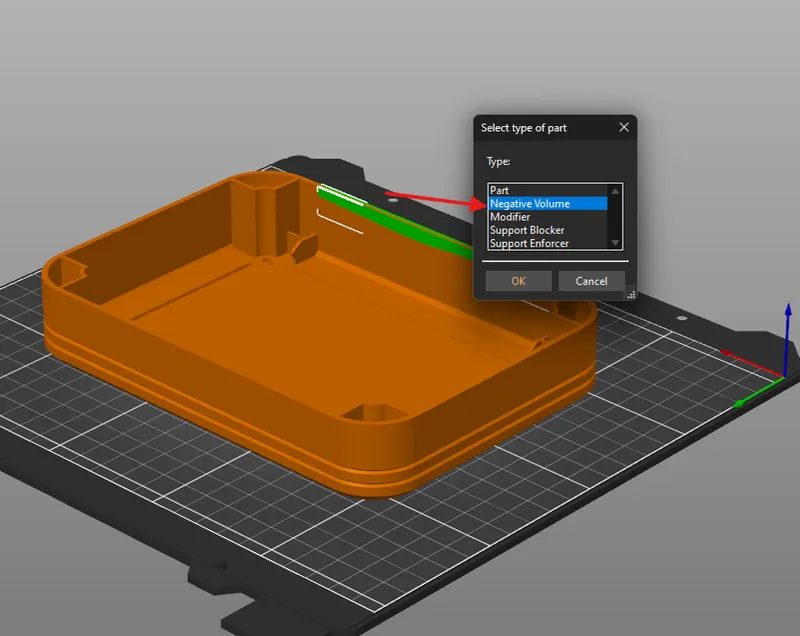Click the dialog resize grip
Image resolution: width=800 pixels, height=636 pixels.
[x=632, y=293]
